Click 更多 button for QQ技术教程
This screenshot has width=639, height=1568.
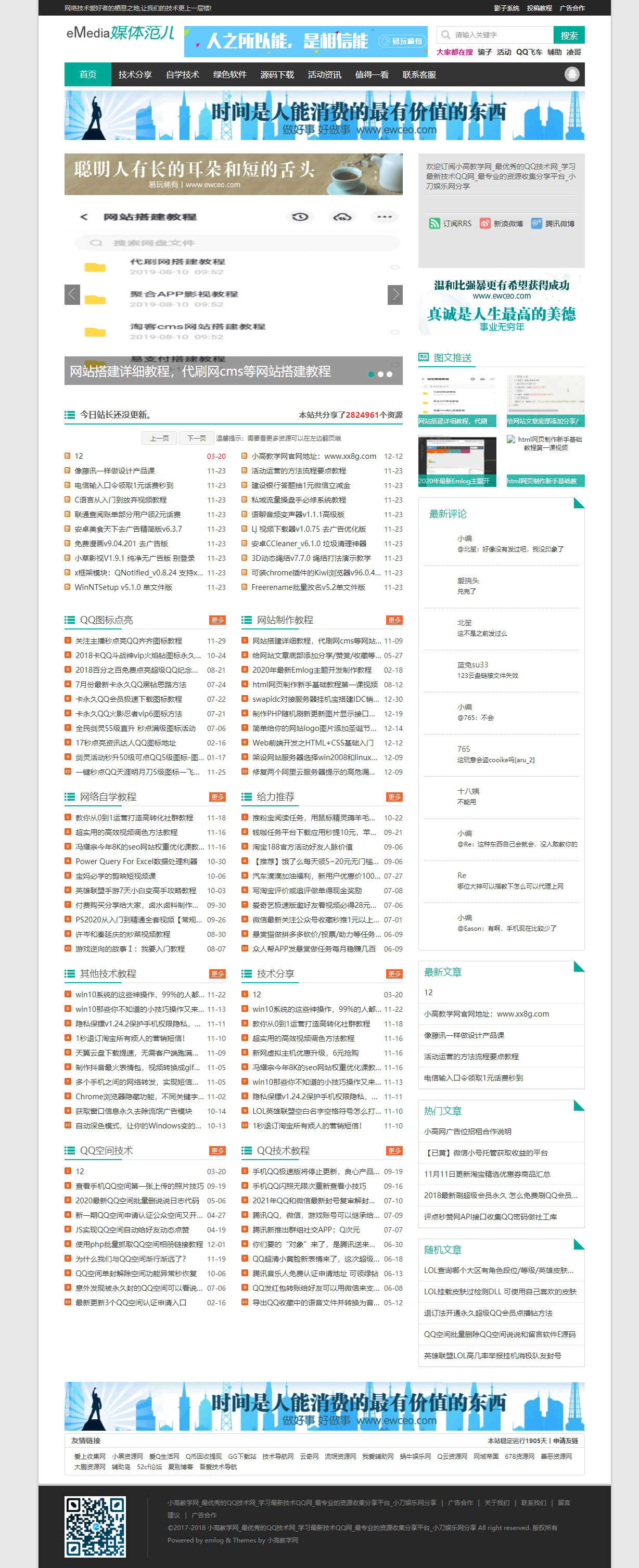point(394,1151)
